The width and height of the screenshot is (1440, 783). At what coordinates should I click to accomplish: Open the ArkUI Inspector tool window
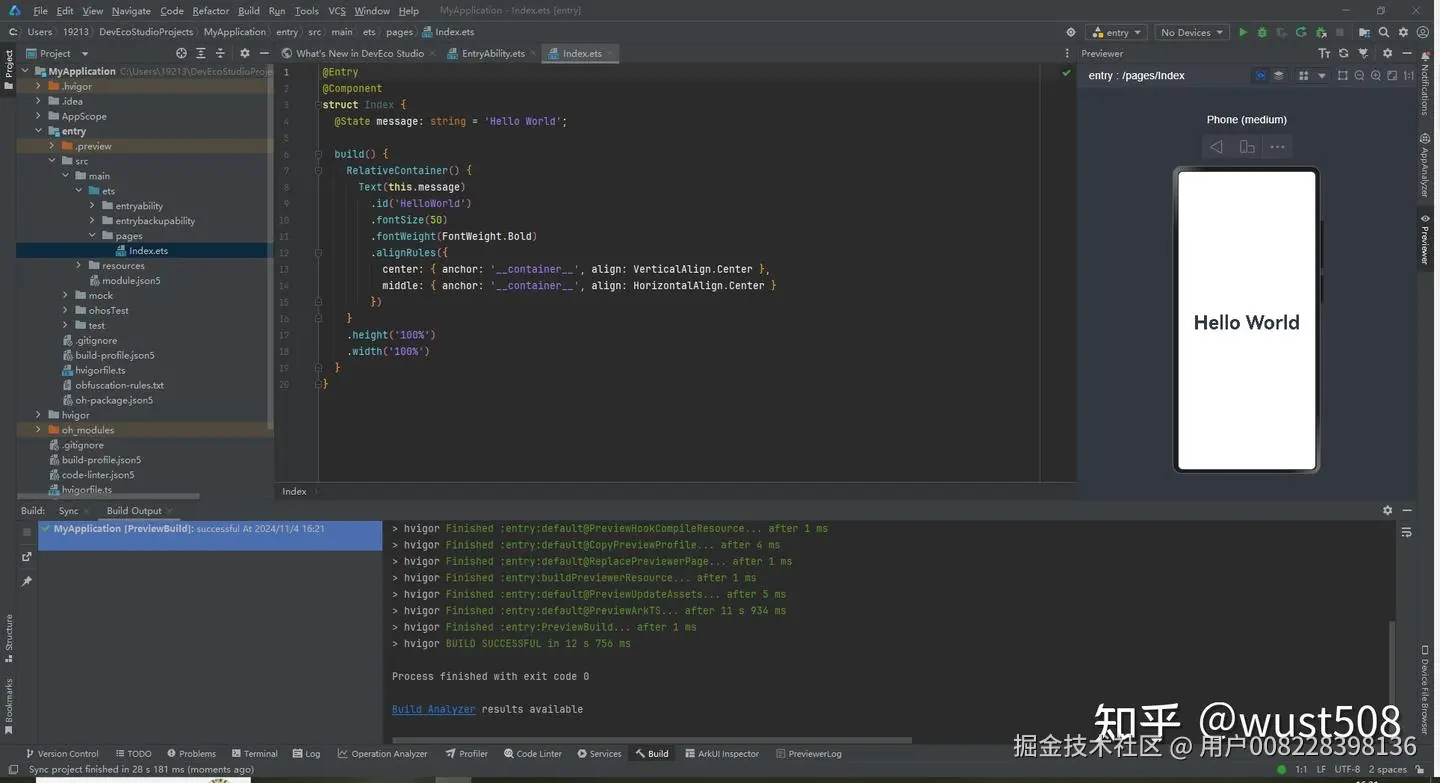pos(721,753)
